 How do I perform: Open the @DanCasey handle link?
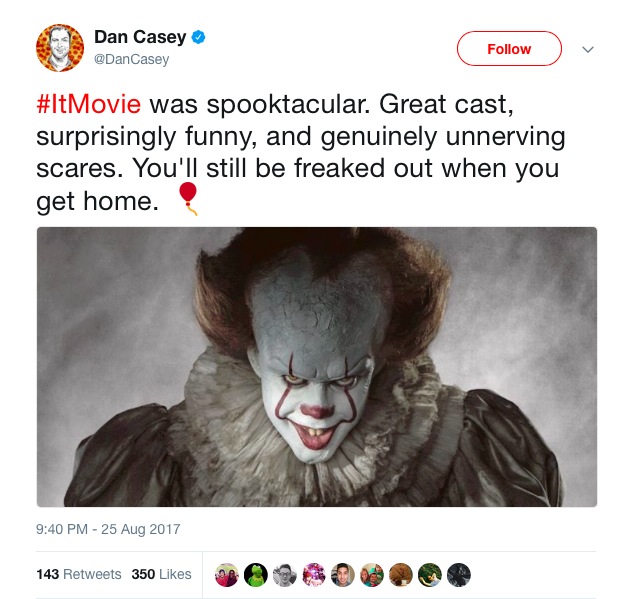pos(132,60)
